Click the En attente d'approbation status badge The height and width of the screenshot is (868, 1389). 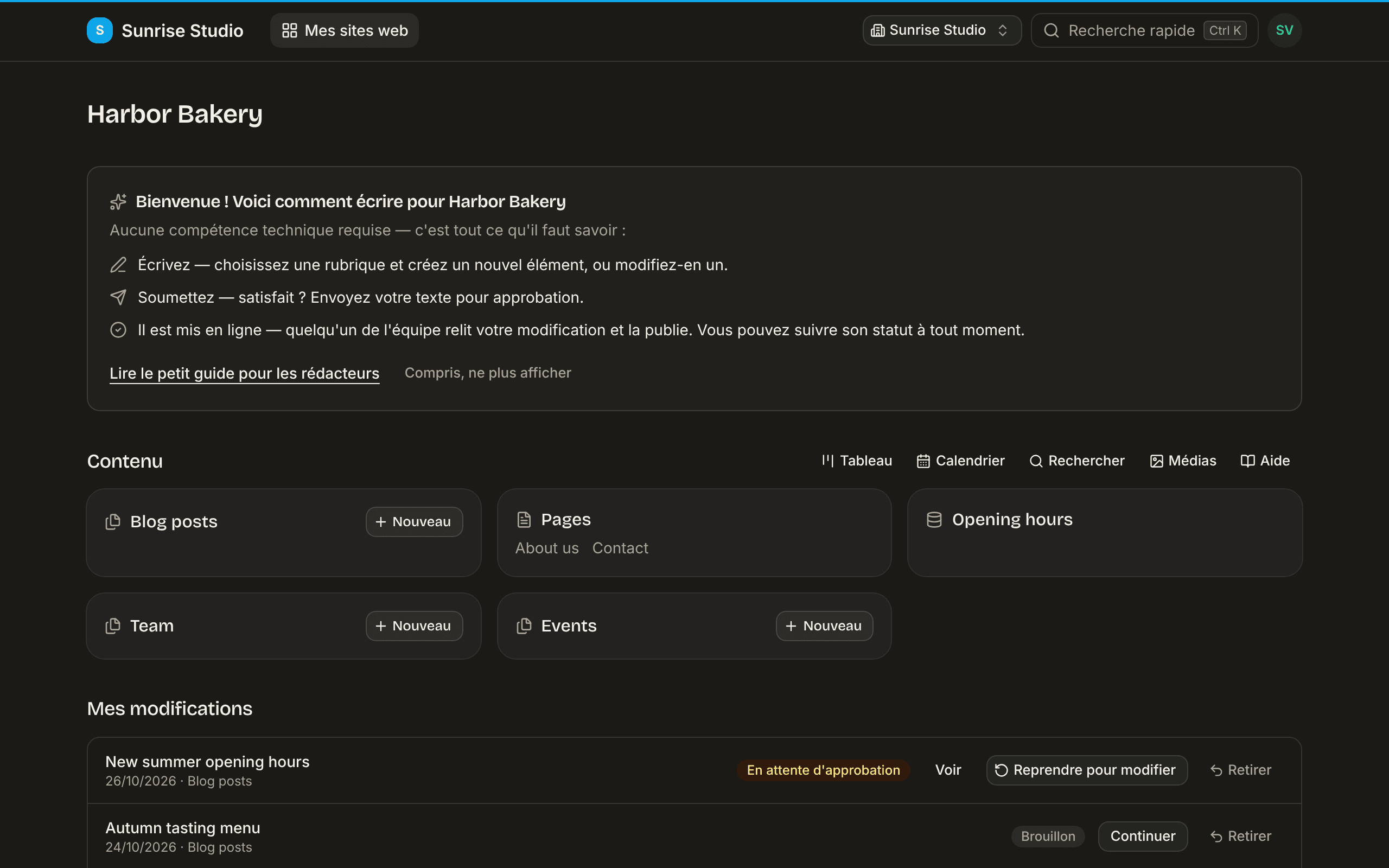[823, 770]
